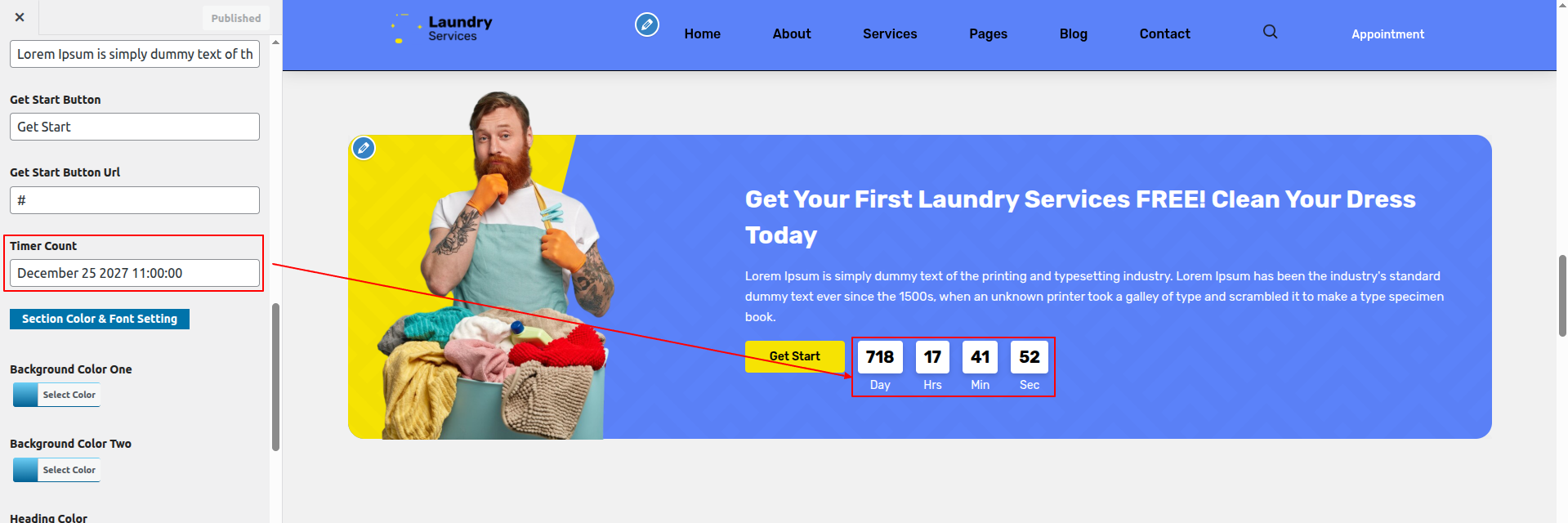Click the header edit pencil shortcut
Viewport: 1568px width, 523px height.
(x=647, y=25)
